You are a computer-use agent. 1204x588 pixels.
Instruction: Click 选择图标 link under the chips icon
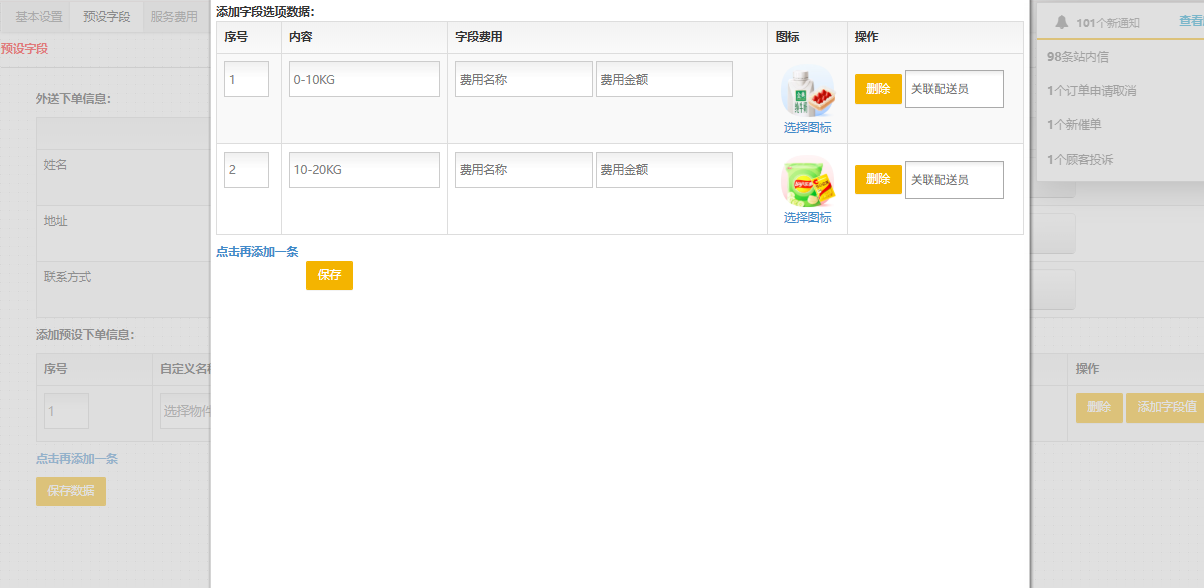pos(807,217)
